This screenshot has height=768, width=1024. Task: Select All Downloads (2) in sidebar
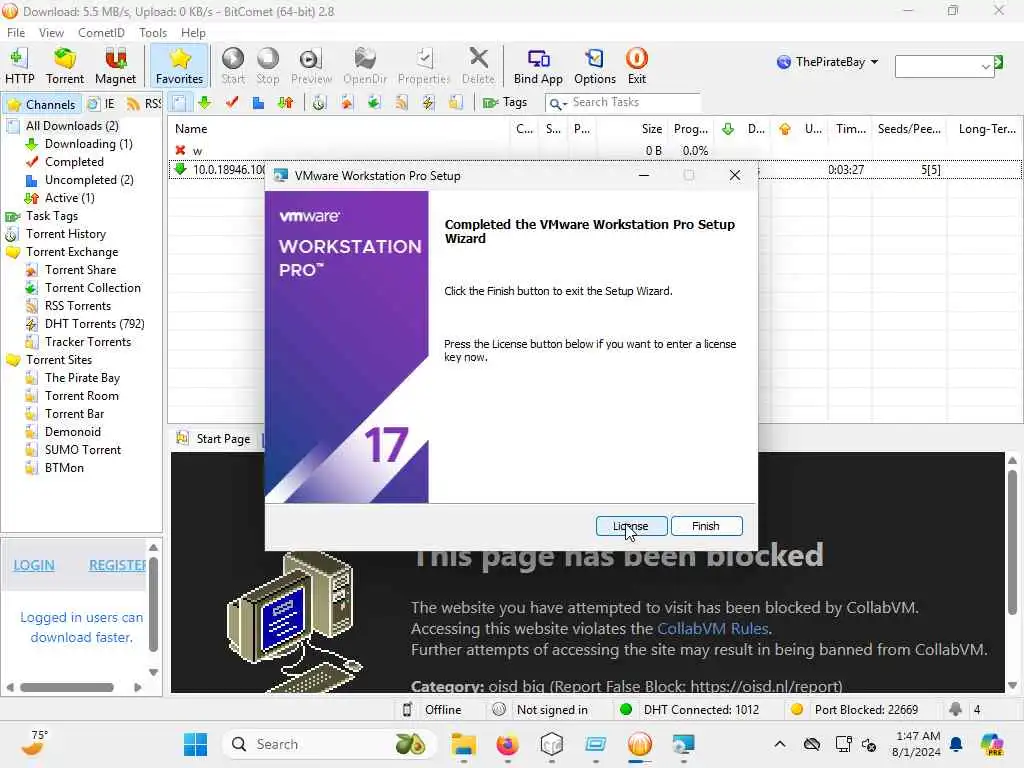click(72, 126)
